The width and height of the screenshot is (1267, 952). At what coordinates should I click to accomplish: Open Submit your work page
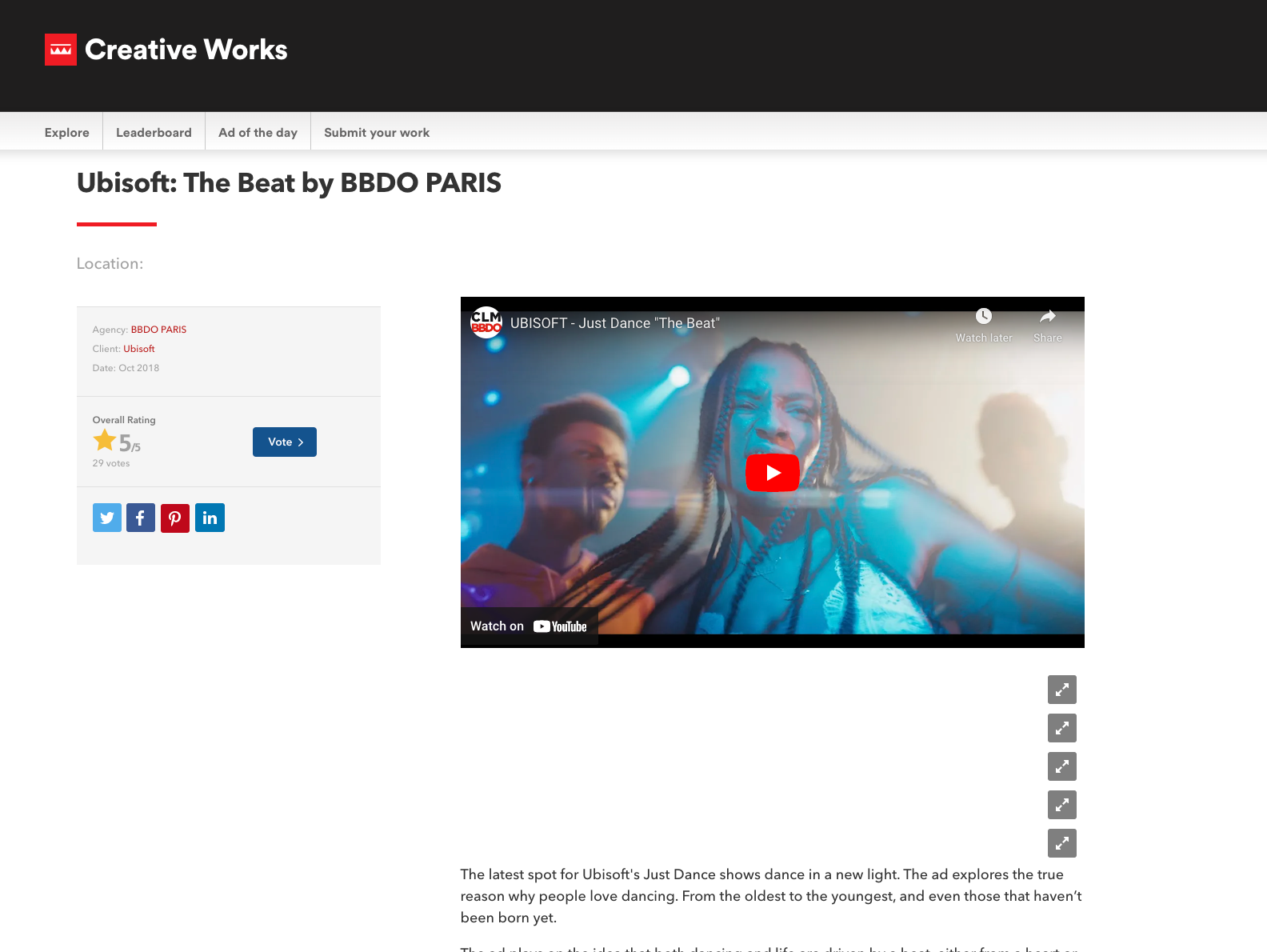click(x=377, y=133)
